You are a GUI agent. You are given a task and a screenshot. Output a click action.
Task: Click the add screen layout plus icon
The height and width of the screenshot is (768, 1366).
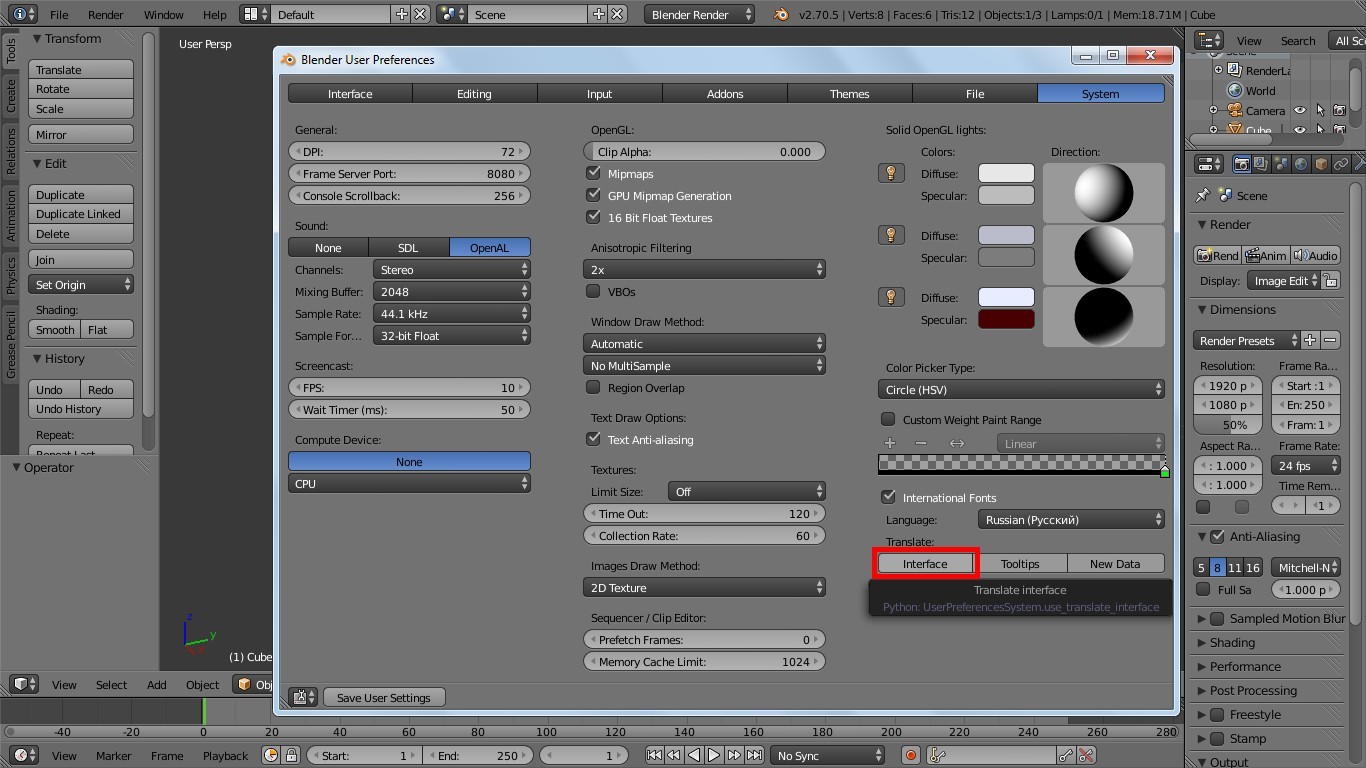(x=401, y=14)
